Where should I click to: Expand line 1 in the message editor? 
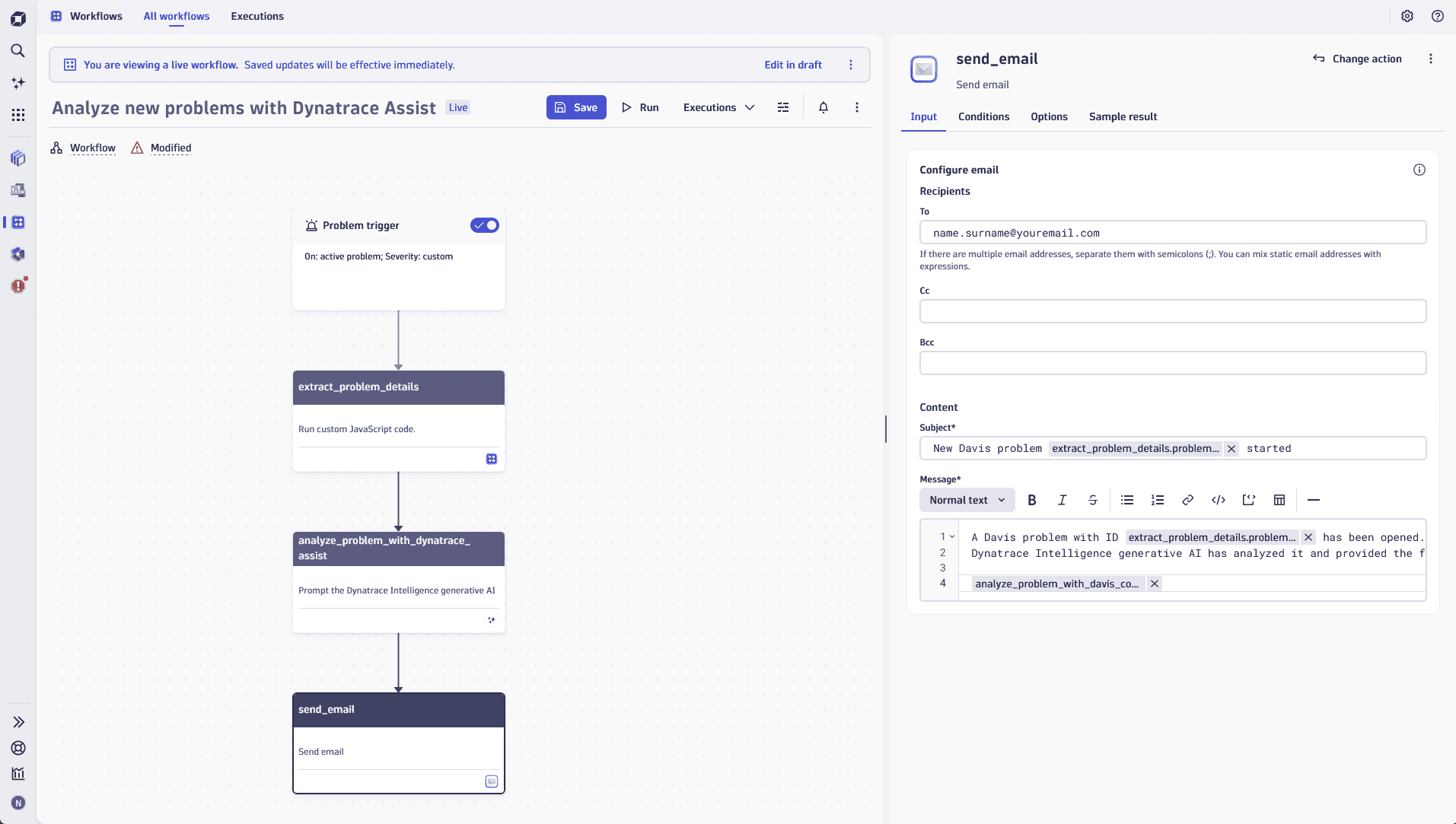(x=953, y=536)
